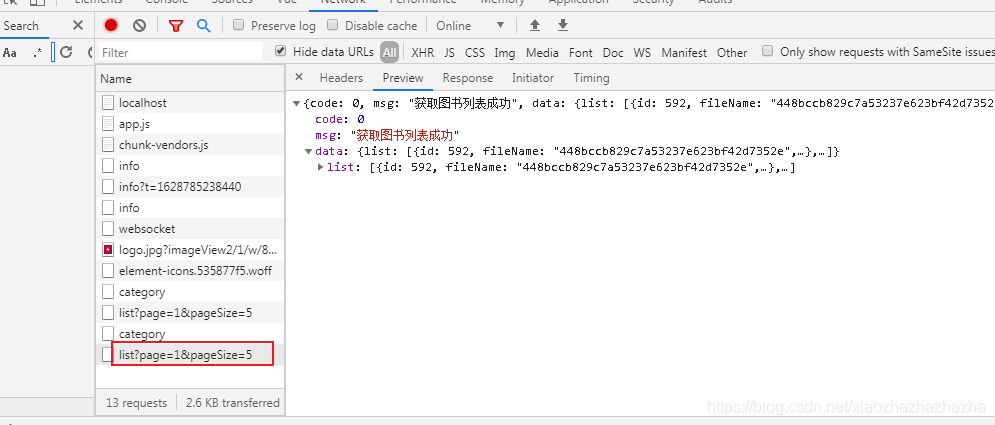
Task: Clear the network log
Action: [x=139, y=25]
